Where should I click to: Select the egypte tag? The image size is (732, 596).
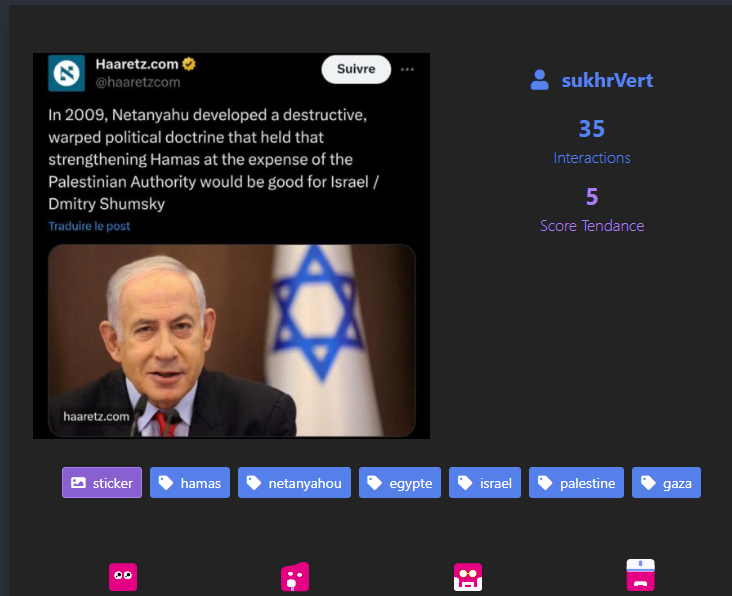pos(400,483)
